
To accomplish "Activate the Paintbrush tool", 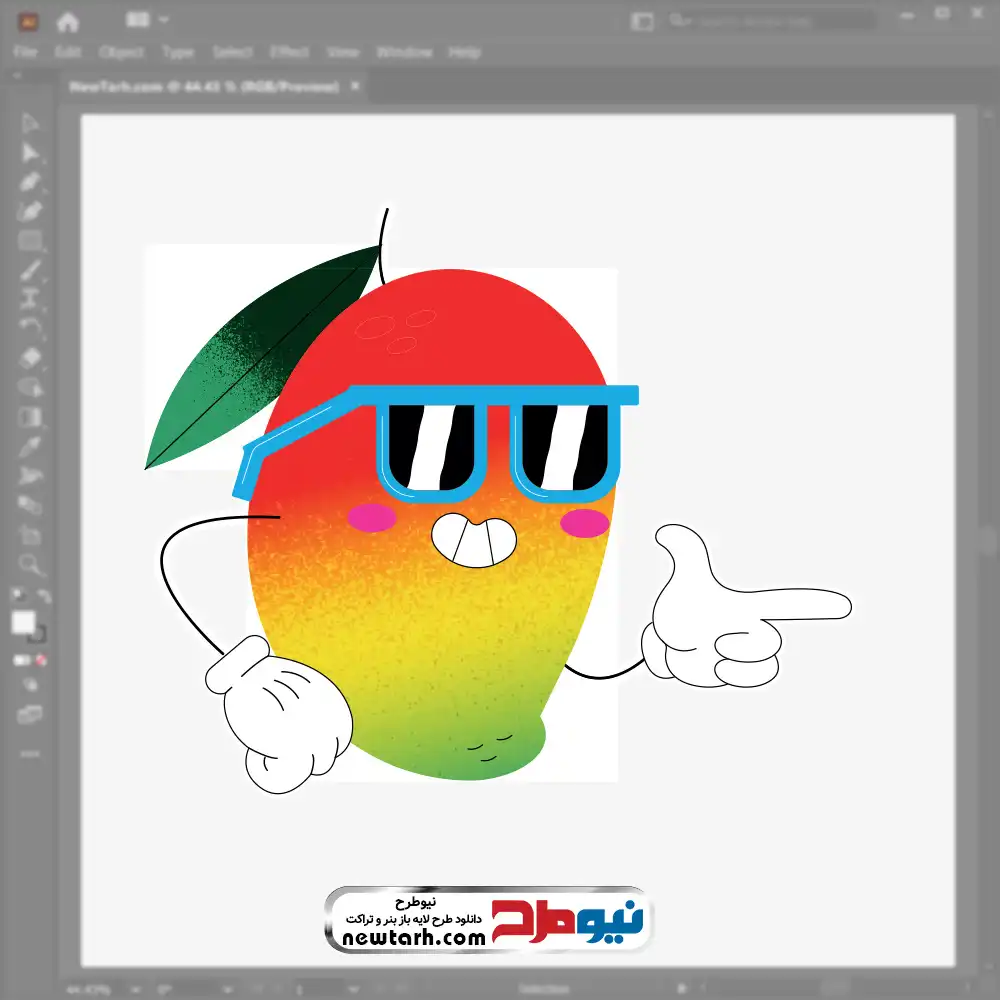I will pos(30,270).
